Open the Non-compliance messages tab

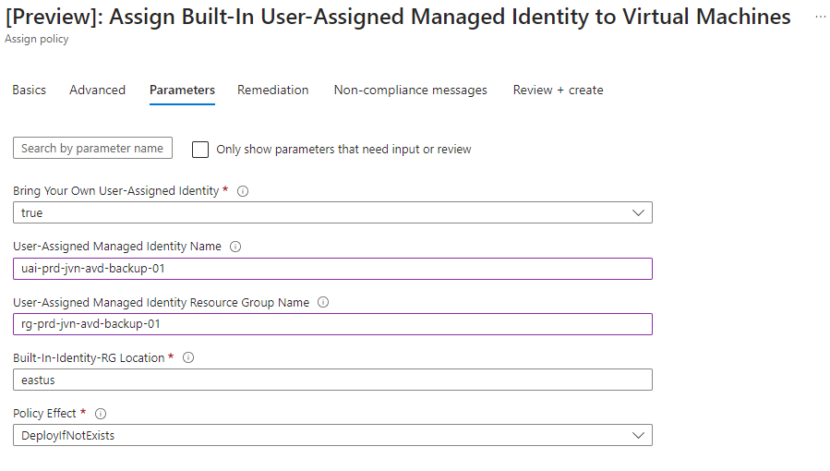click(410, 90)
